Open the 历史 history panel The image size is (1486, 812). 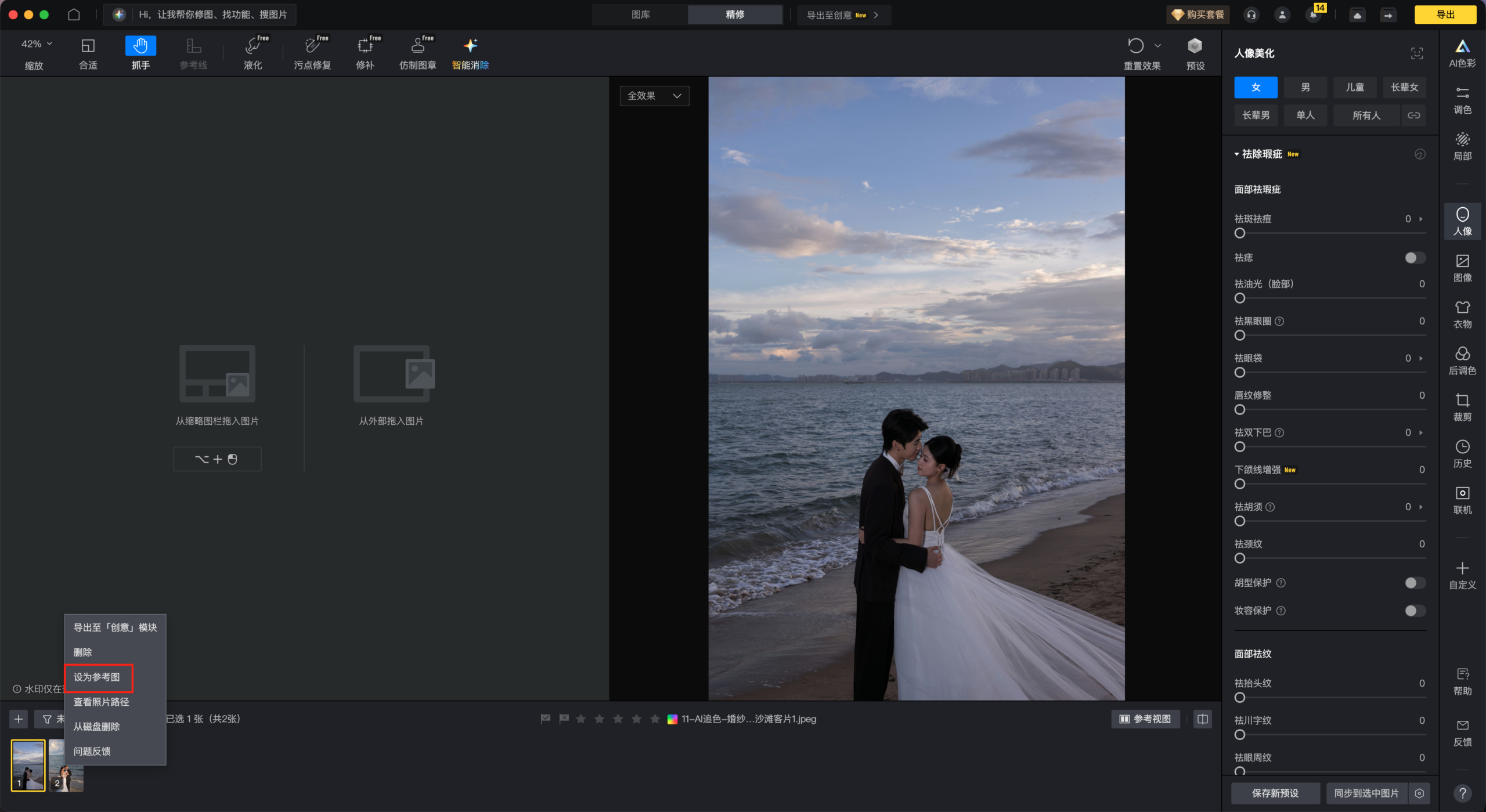coord(1462,453)
